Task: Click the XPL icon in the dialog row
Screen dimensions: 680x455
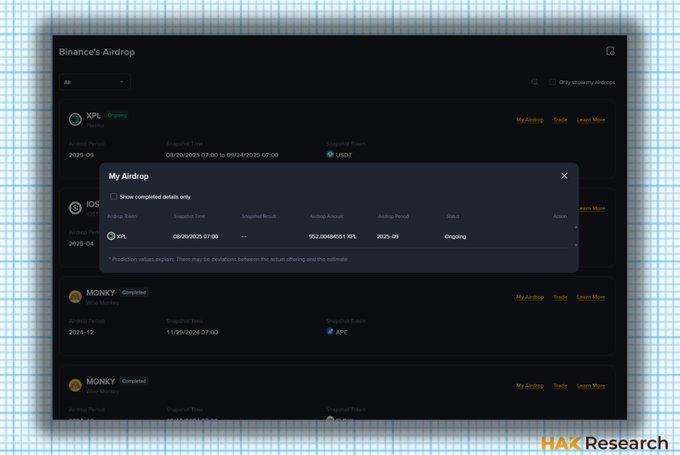Action: tap(111, 236)
